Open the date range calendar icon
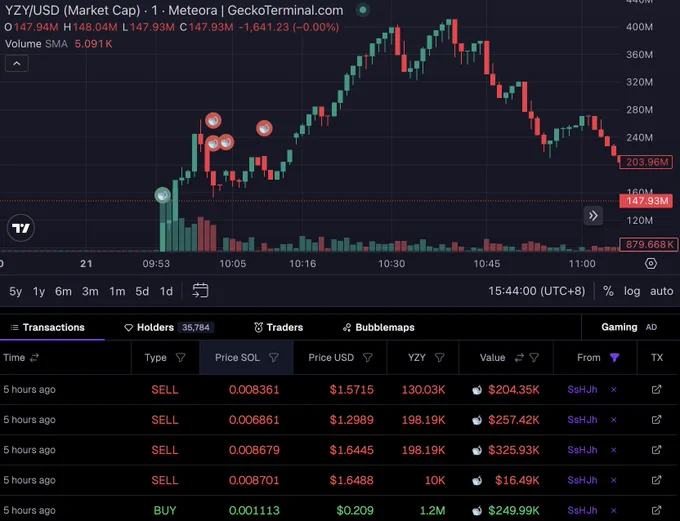Screen dimensions: 680x521 click(200, 291)
